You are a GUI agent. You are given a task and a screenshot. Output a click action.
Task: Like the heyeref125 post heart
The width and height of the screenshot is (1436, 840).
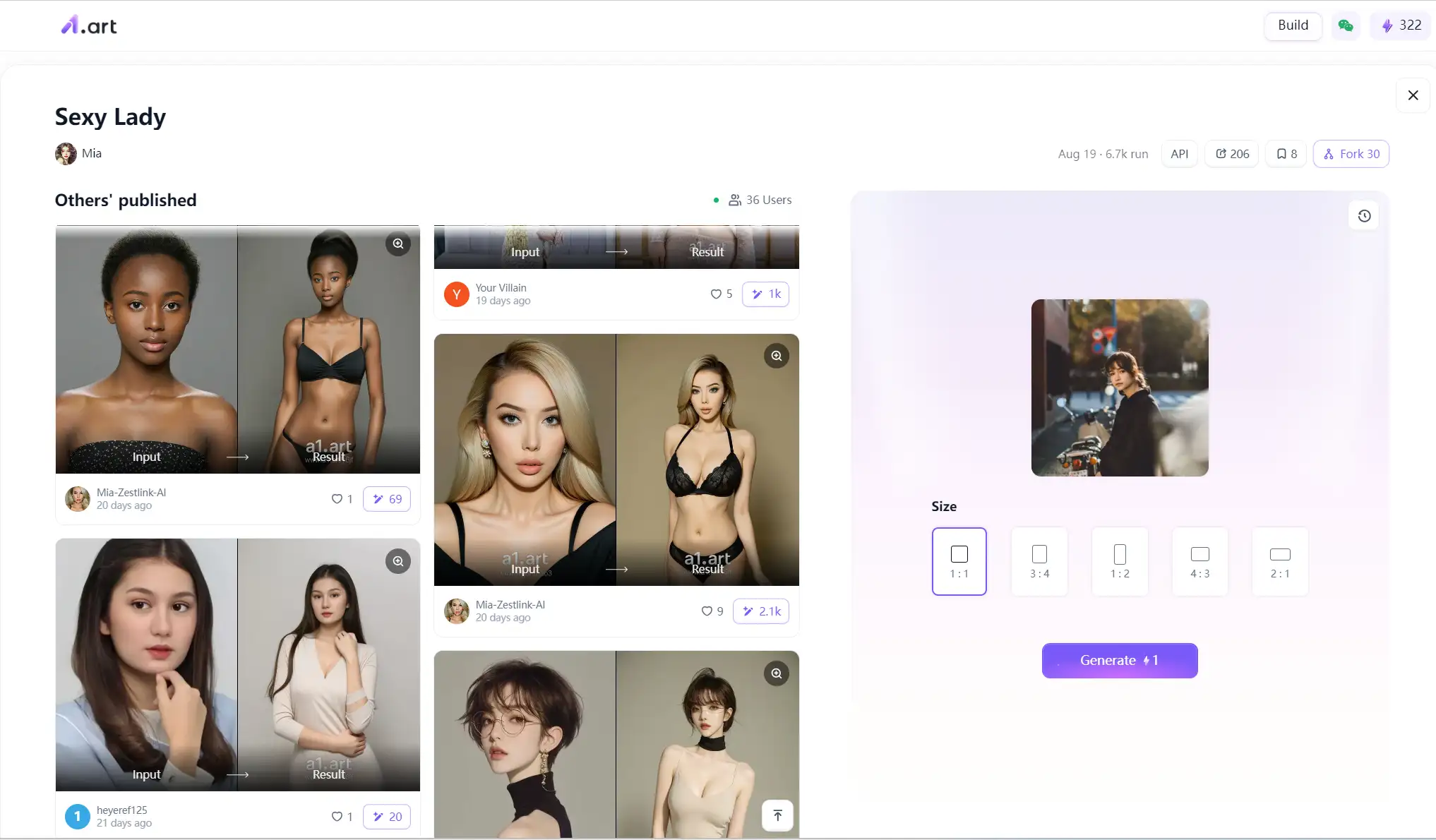[337, 817]
